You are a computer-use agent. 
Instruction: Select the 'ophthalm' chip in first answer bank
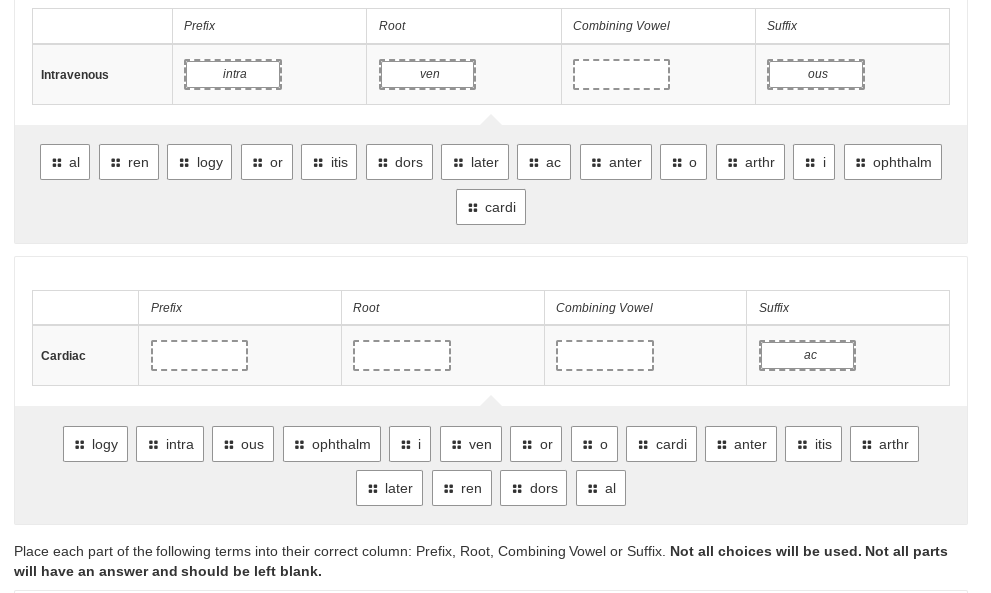click(892, 162)
